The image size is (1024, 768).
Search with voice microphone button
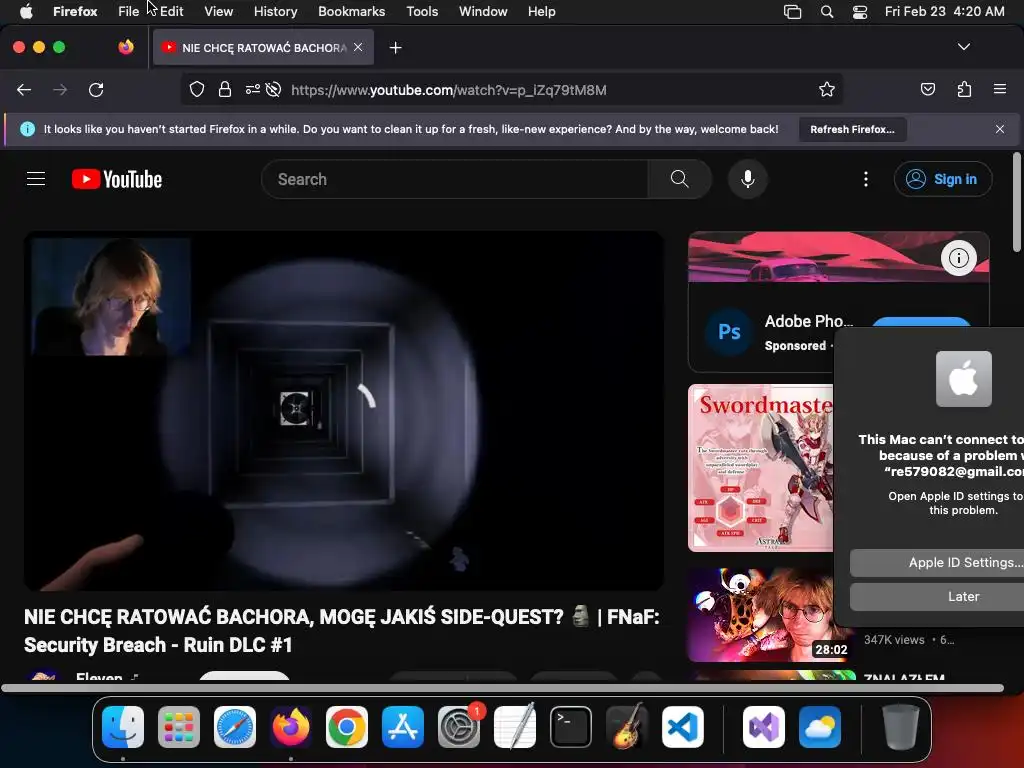pyautogui.click(x=748, y=179)
